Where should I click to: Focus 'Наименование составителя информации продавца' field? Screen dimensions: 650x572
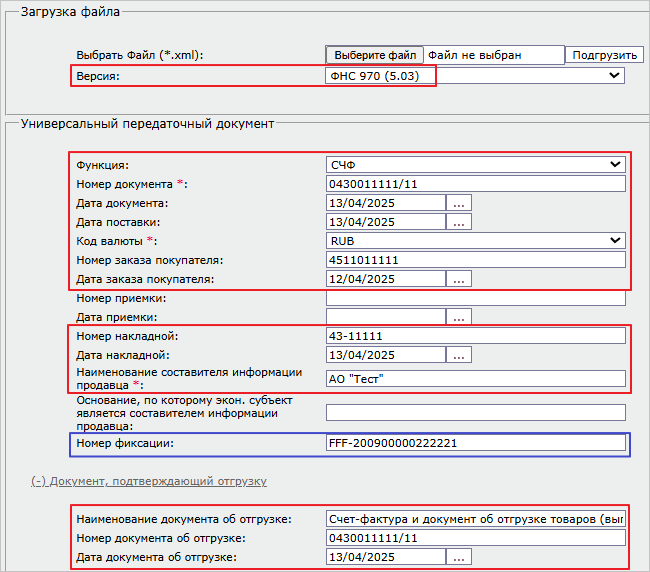coord(475,379)
